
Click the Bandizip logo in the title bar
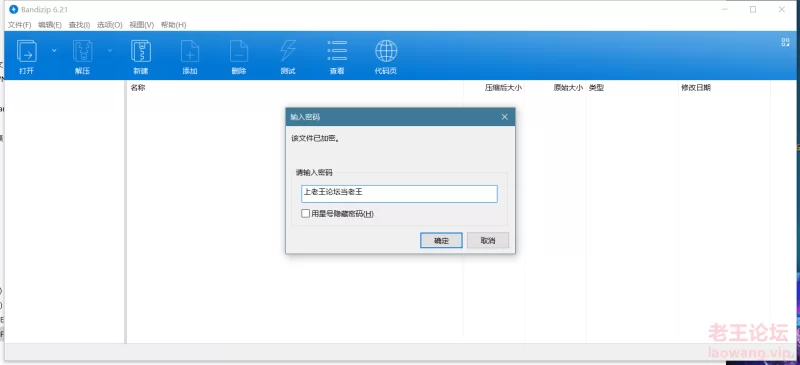(13, 9)
